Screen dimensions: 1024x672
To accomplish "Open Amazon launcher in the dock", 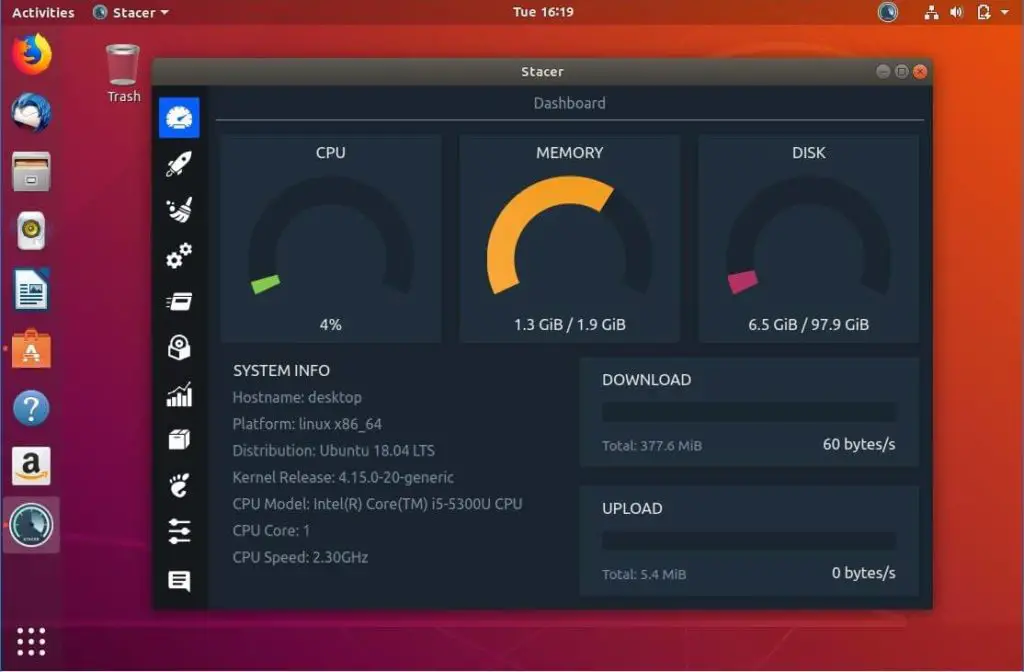I will point(31,466).
